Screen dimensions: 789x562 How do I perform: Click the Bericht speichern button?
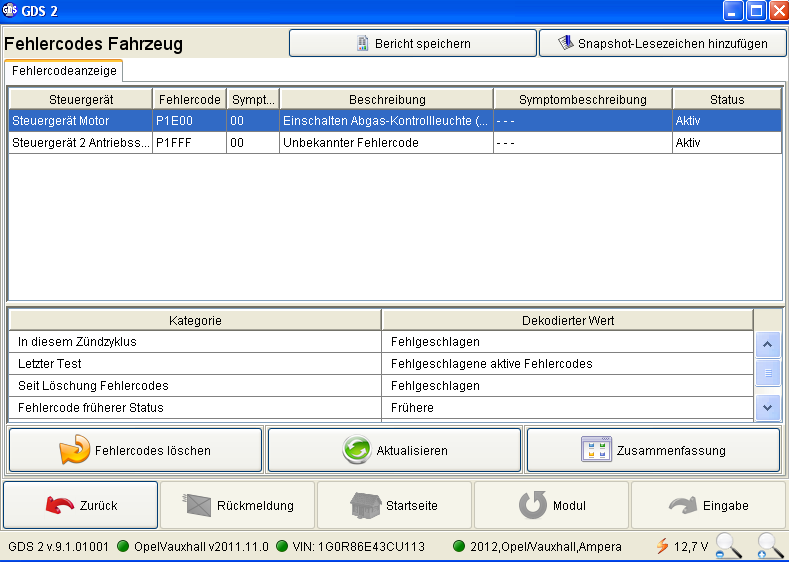pyautogui.click(x=412, y=43)
